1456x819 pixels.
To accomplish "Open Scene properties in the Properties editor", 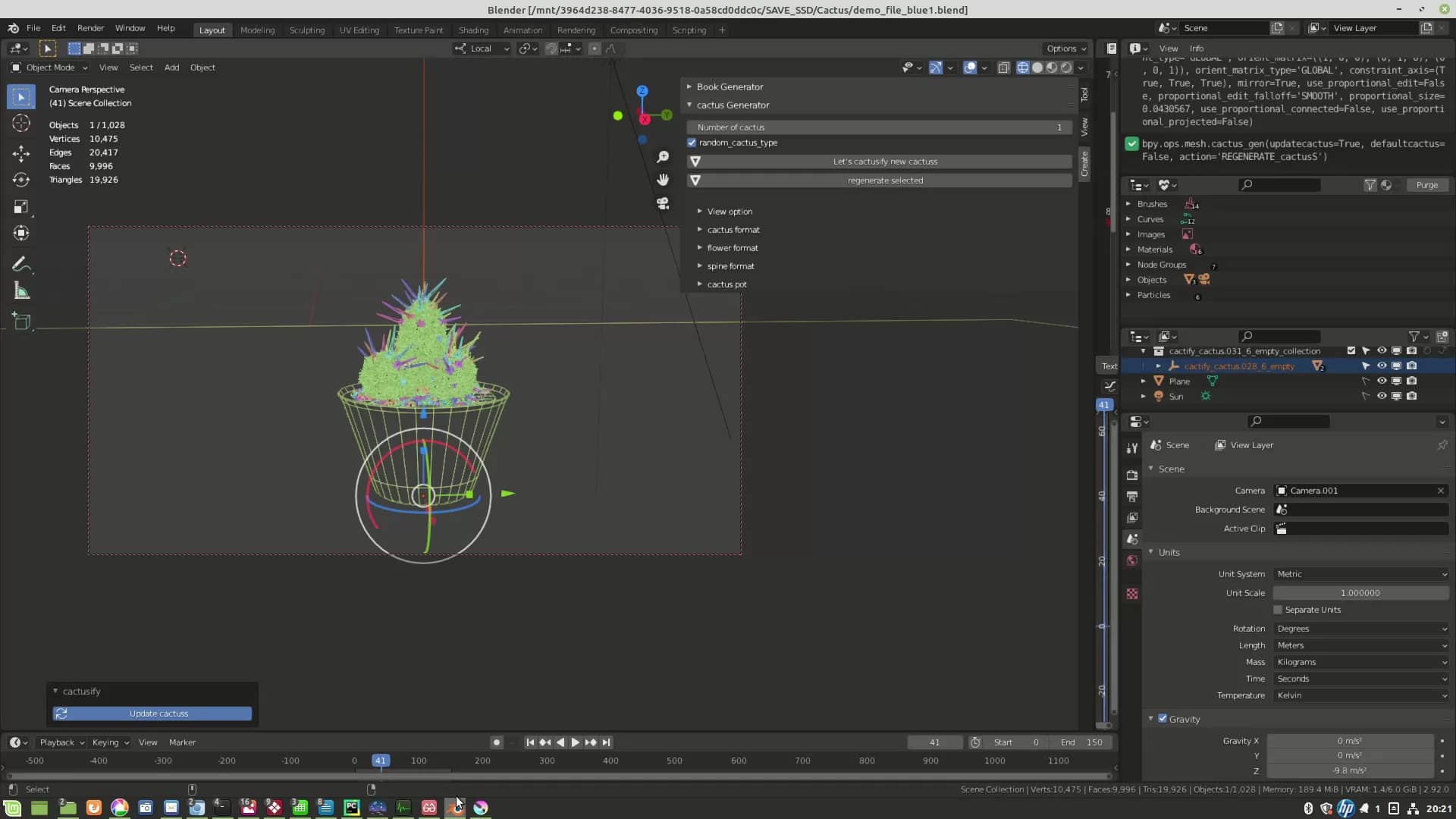I will coord(1131,538).
